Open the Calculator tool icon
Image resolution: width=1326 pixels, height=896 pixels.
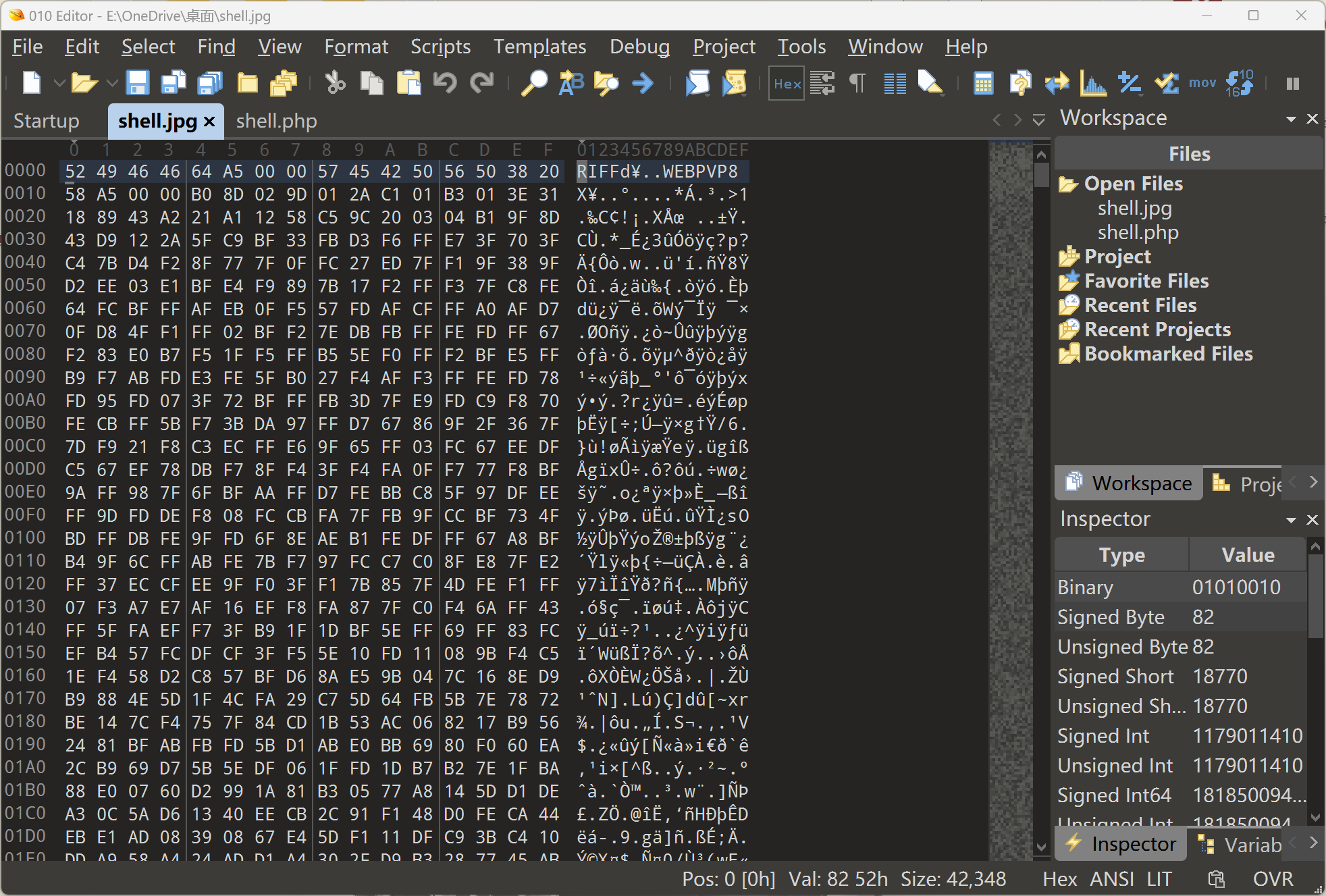click(983, 83)
